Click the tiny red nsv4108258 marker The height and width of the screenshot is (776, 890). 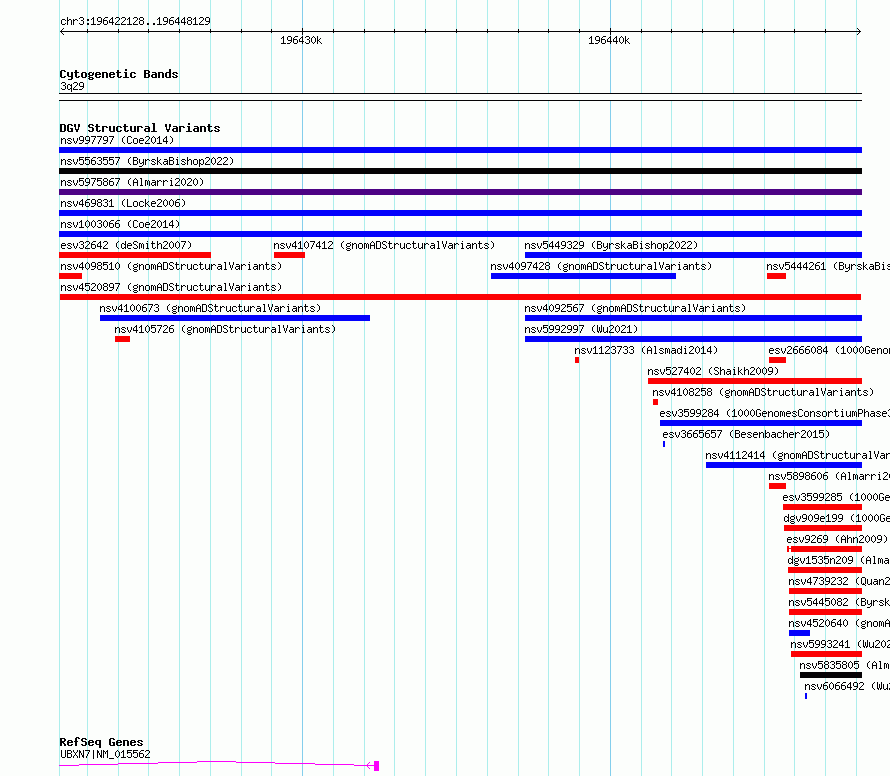[656, 402]
